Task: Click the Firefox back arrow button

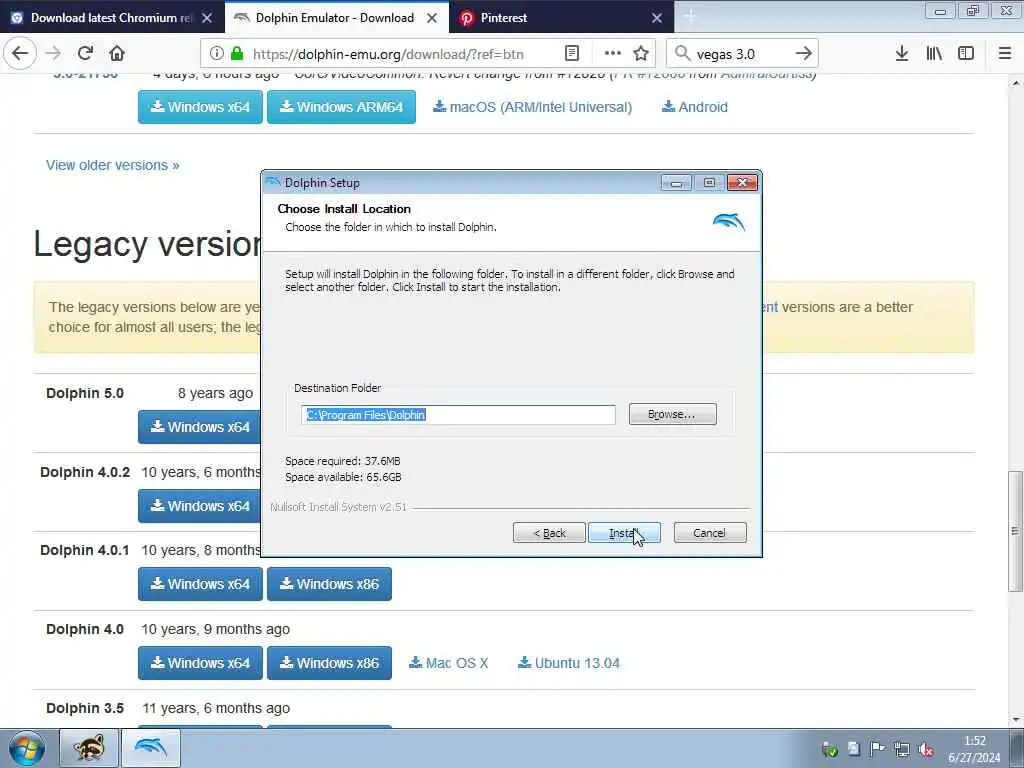Action: [20, 54]
